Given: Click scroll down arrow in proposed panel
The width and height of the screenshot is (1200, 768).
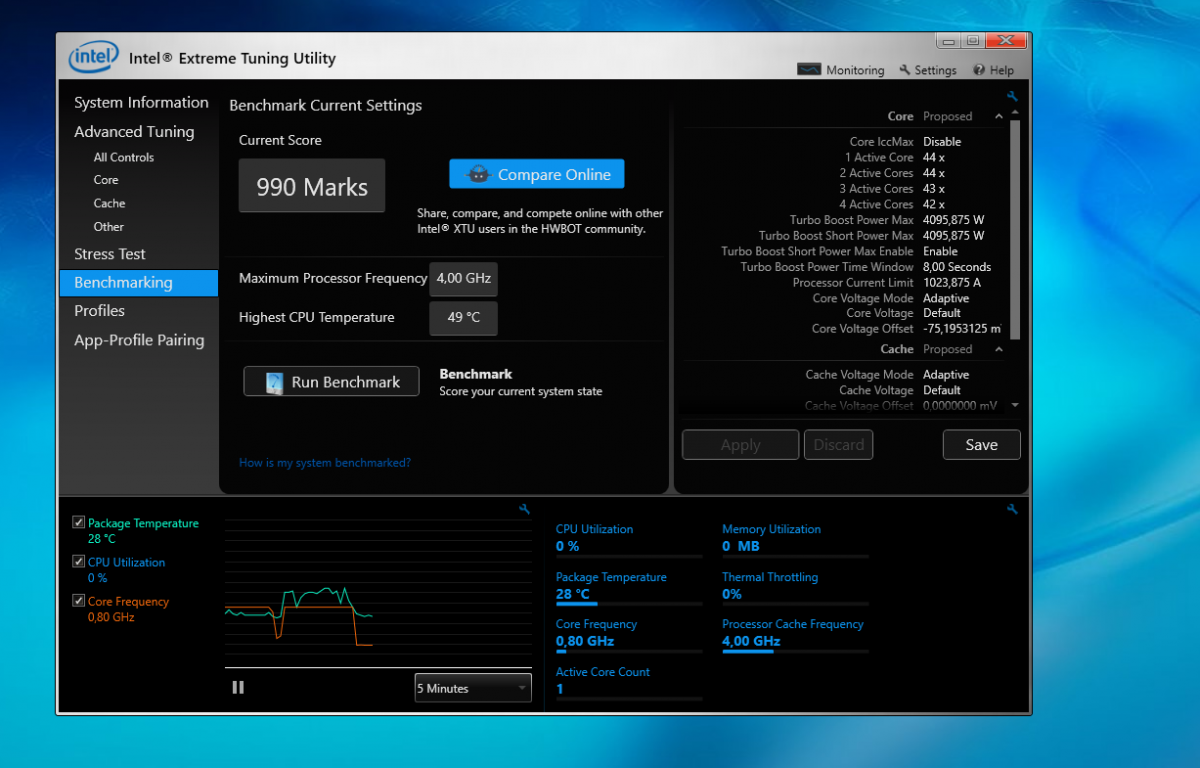Looking at the screenshot, I should (x=1015, y=405).
